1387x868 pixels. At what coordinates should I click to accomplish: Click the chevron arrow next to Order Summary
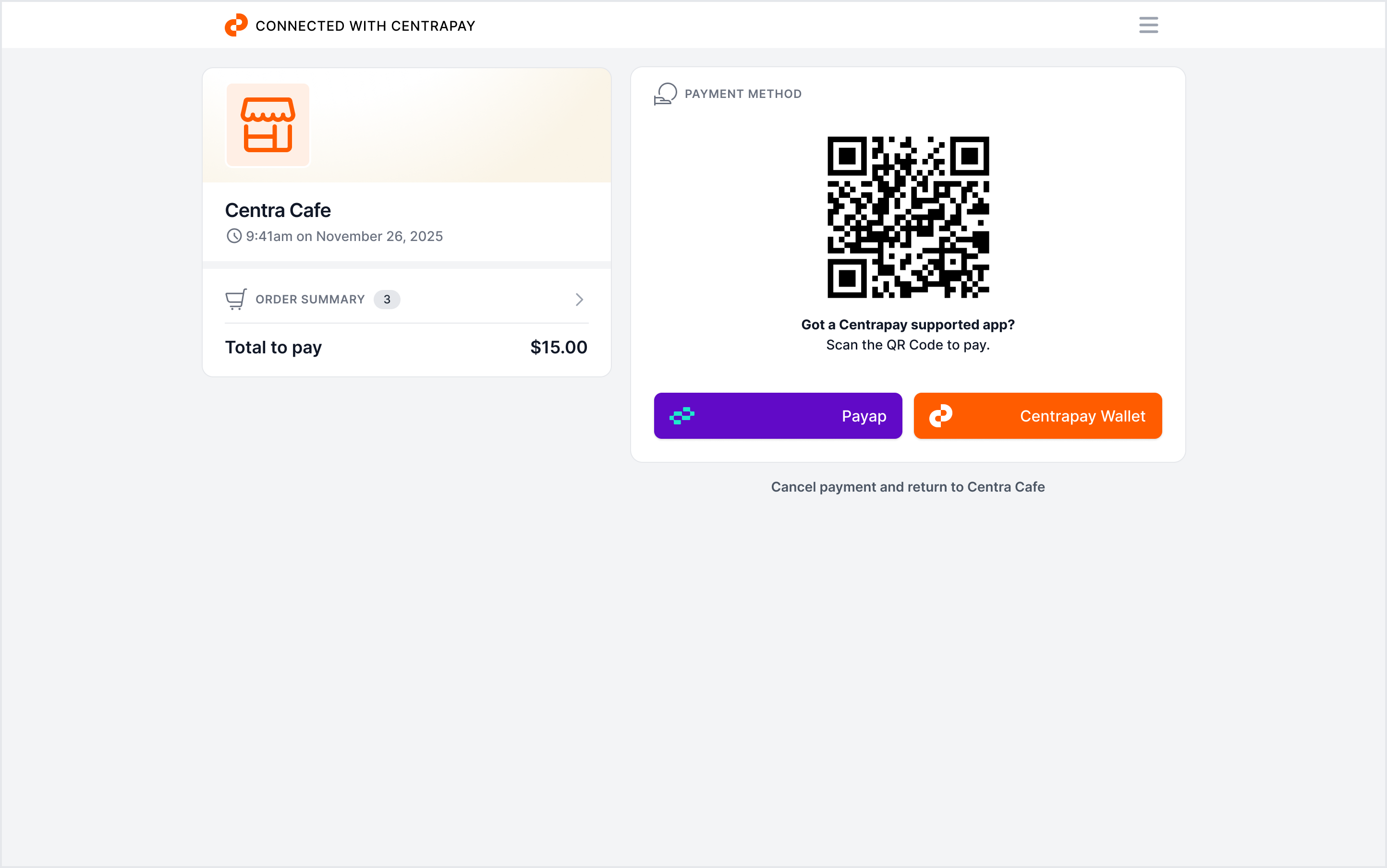pyautogui.click(x=579, y=299)
